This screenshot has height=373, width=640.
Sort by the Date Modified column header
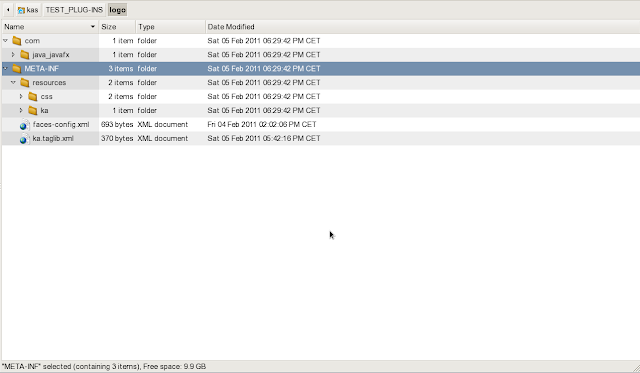[x=422, y=27]
